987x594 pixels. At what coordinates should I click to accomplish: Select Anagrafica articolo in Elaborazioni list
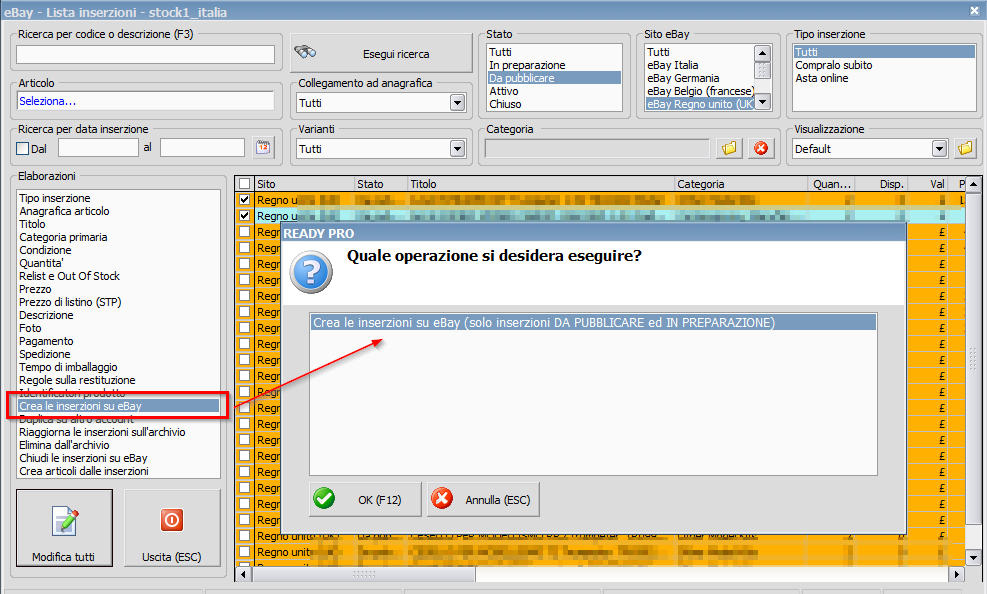pos(64,211)
